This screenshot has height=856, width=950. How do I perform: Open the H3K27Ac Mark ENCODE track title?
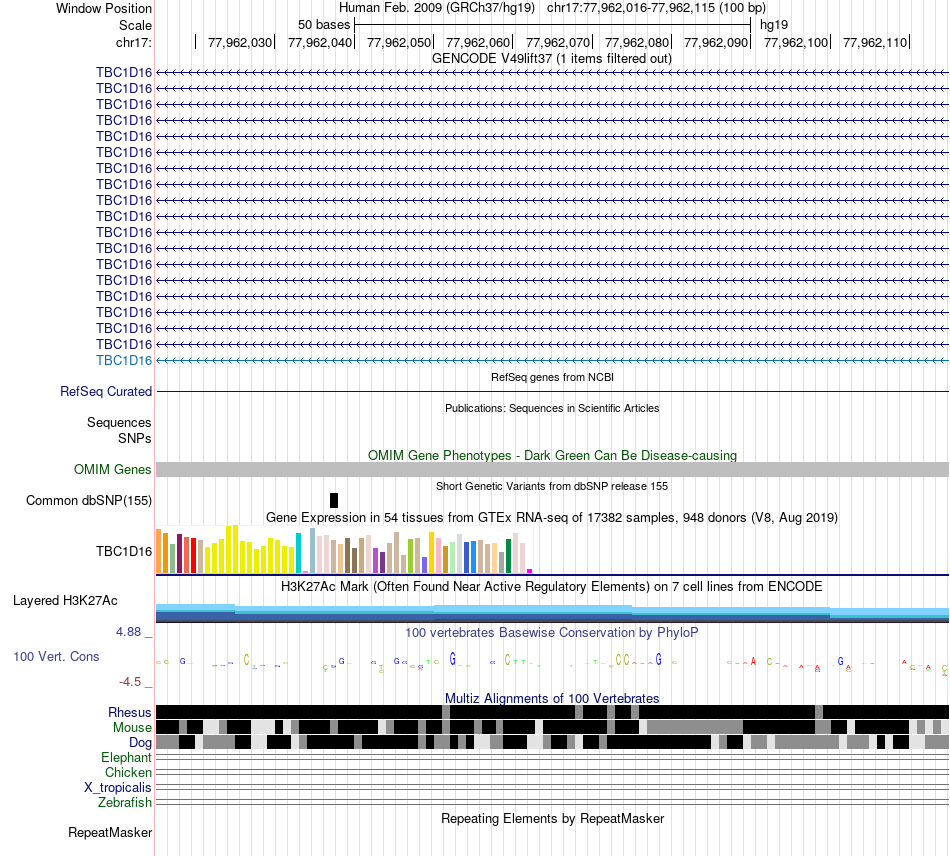coord(552,587)
